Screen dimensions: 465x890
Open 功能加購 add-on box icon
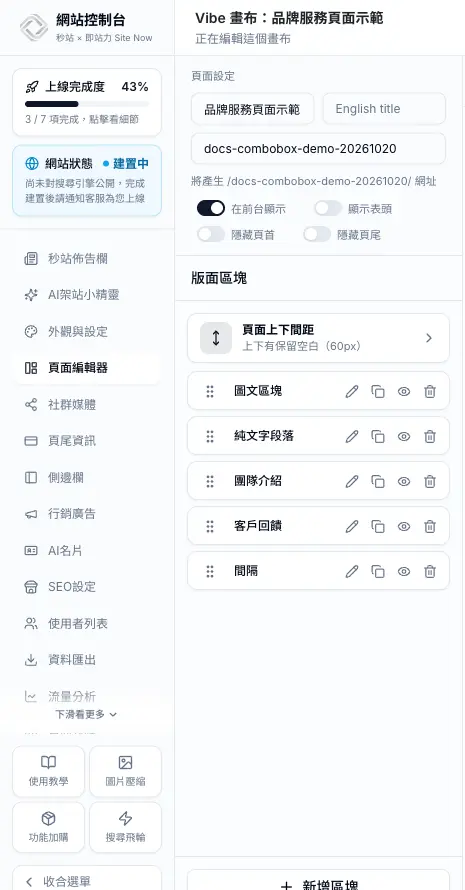coord(48,826)
